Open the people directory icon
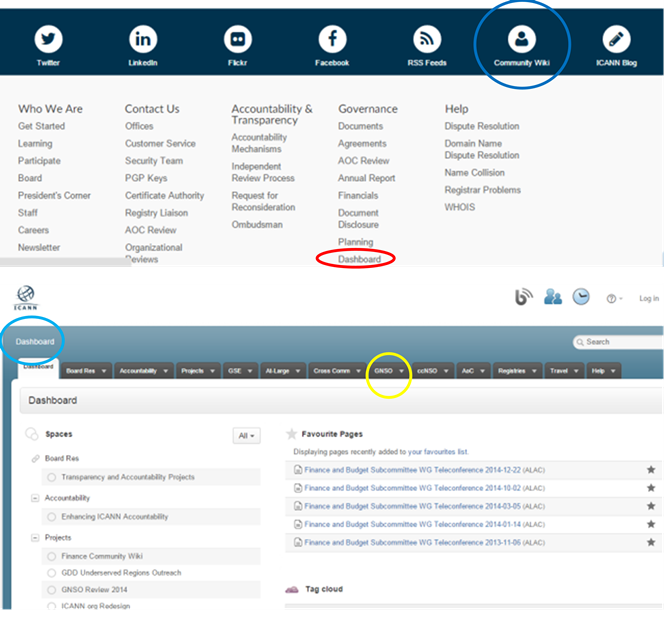This screenshot has width=664, height=626. (553, 296)
